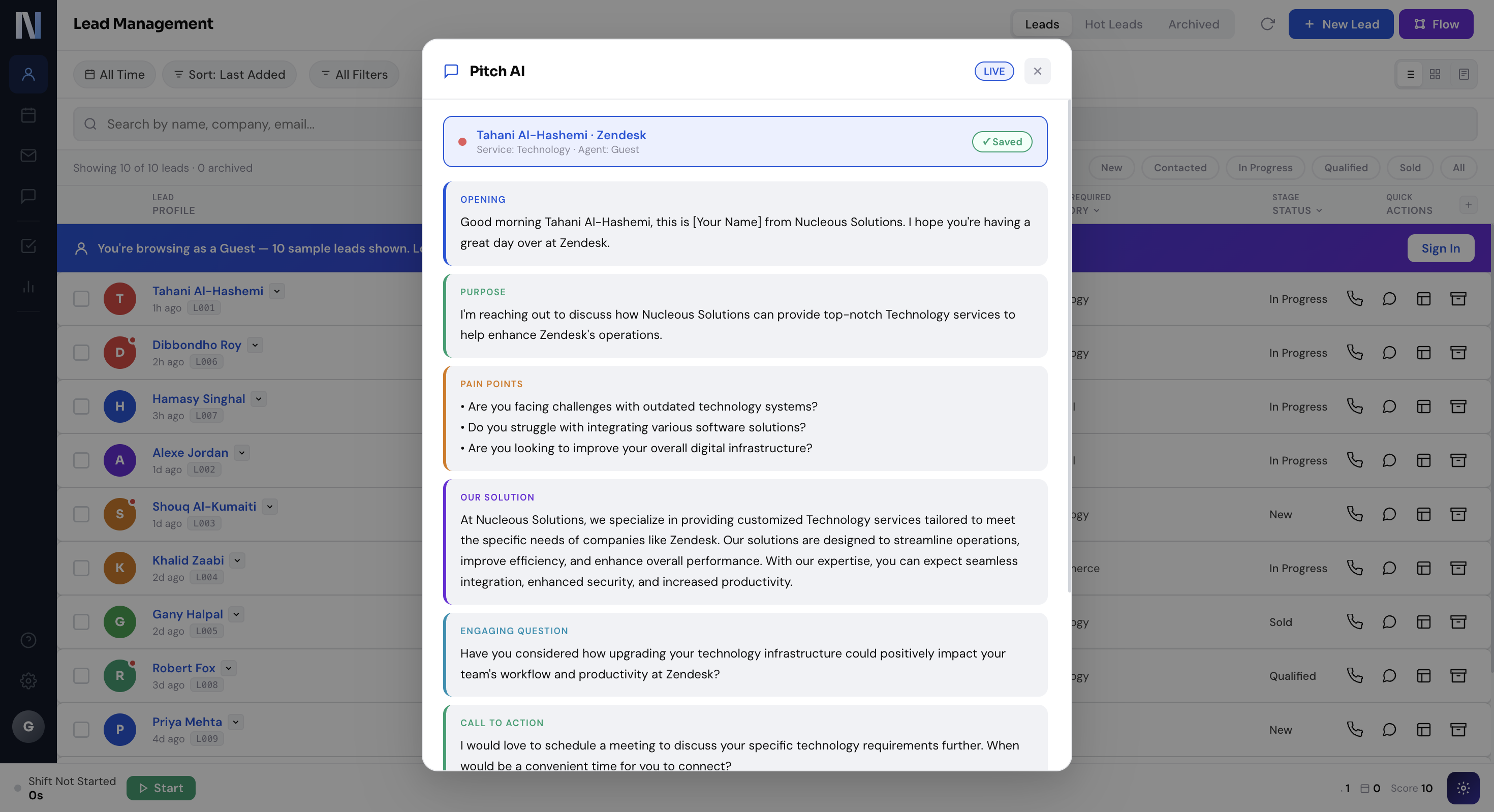Image resolution: width=1494 pixels, height=812 pixels.
Task: Expand the chevron beside Alexe Jordan
Action: coord(242,453)
